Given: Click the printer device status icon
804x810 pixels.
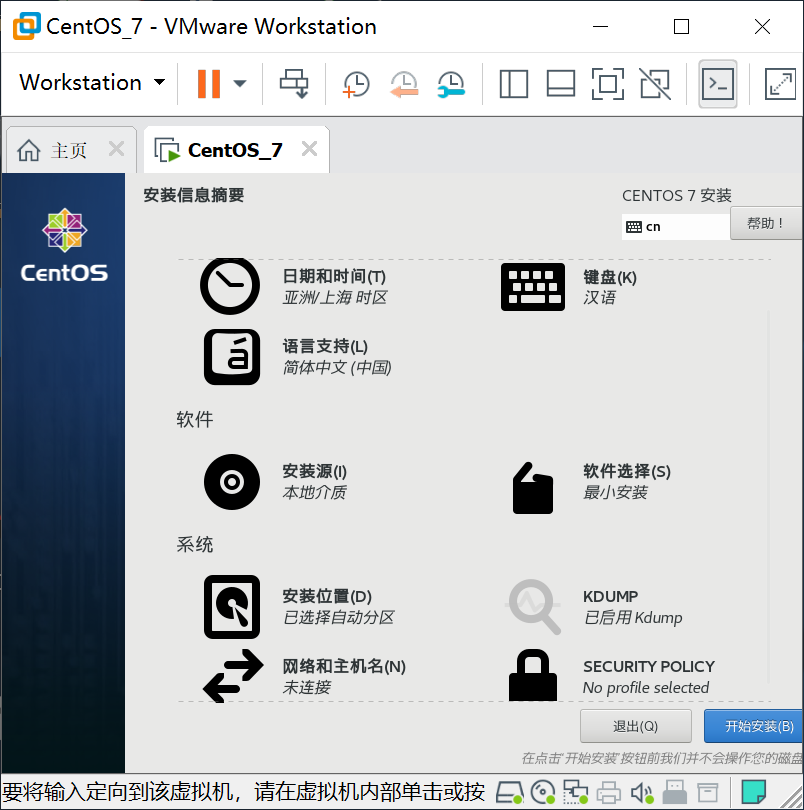Looking at the screenshot, I should 609,791.
